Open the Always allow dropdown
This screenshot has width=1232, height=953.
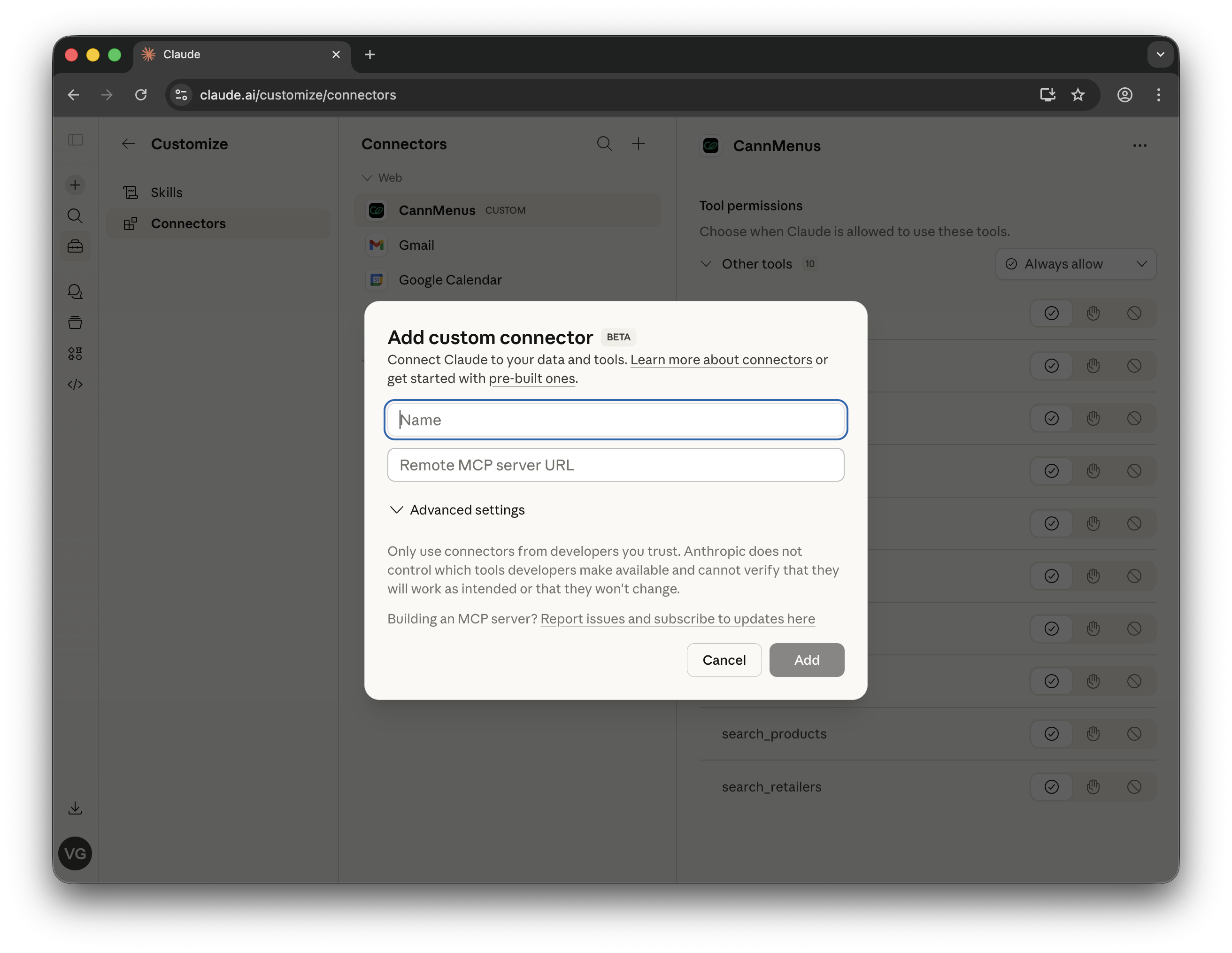(x=1075, y=263)
